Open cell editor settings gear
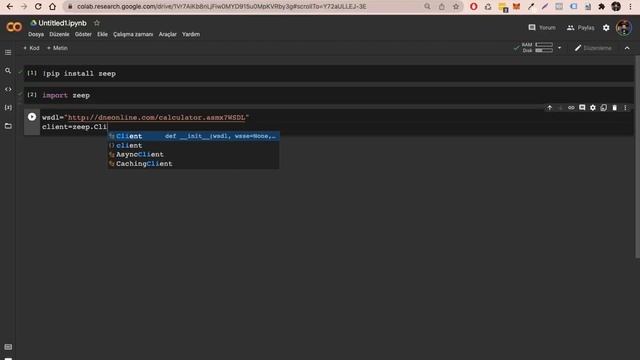Viewport: 640px width, 360px height. [593, 108]
